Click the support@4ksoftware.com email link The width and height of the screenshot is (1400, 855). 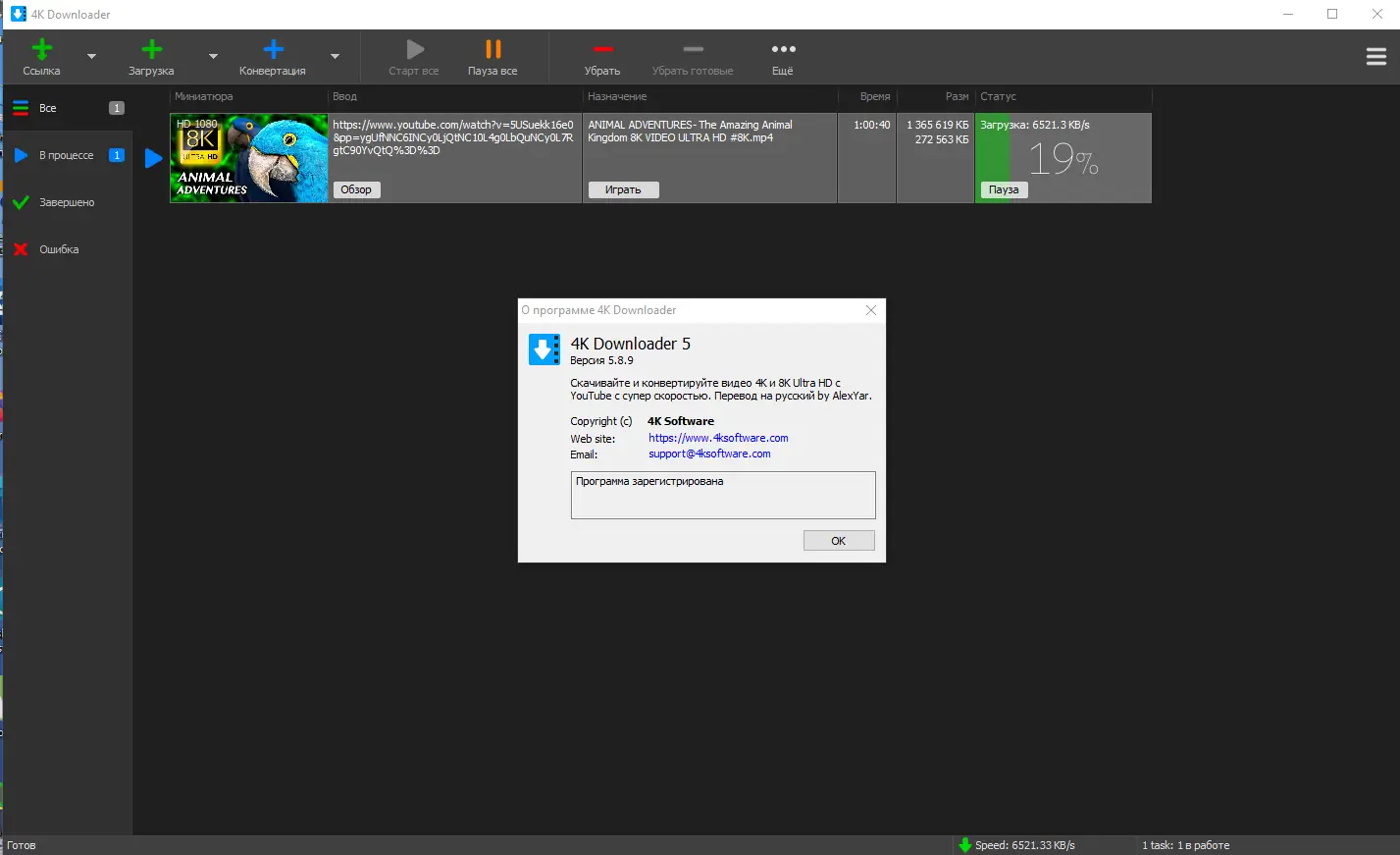pyautogui.click(x=709, y=454)
